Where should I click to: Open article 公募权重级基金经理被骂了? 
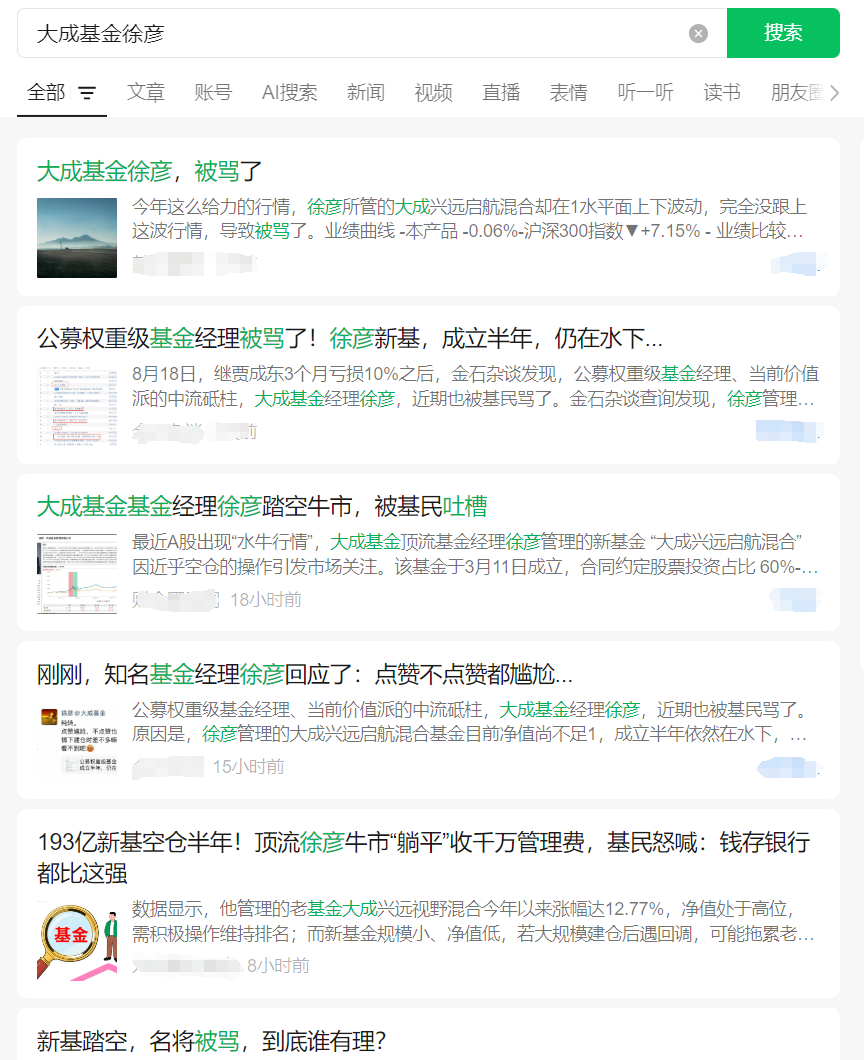[x=350, y=338]
